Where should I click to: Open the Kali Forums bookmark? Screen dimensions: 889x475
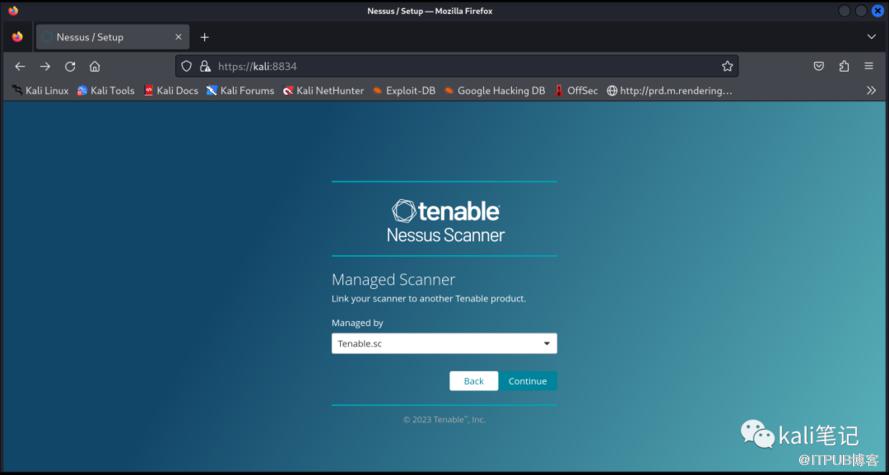pyautogui.click(x=240, y=91)
